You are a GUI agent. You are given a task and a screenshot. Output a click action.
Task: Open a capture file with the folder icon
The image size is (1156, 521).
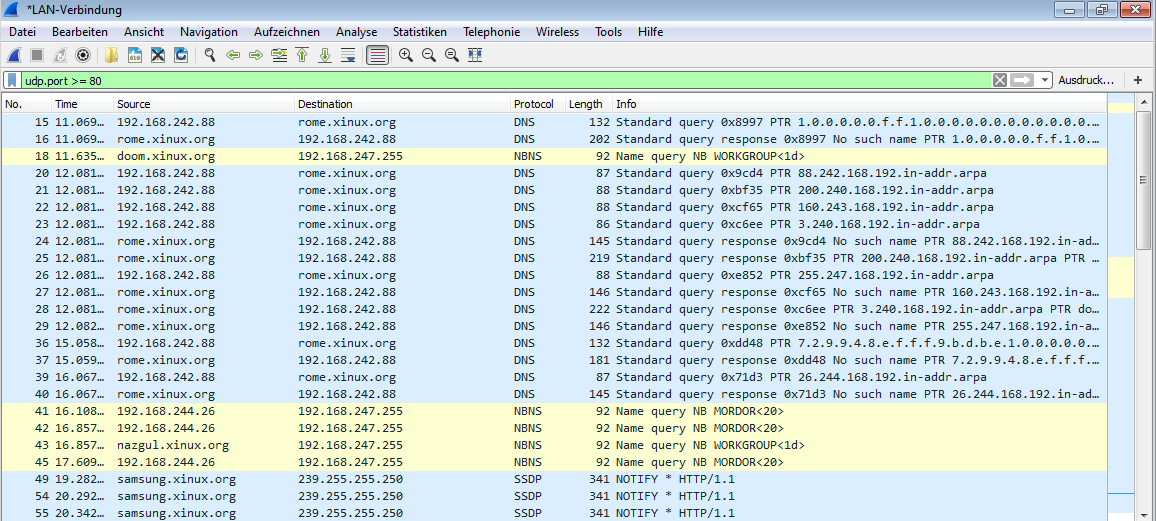(x=111, y=55)
